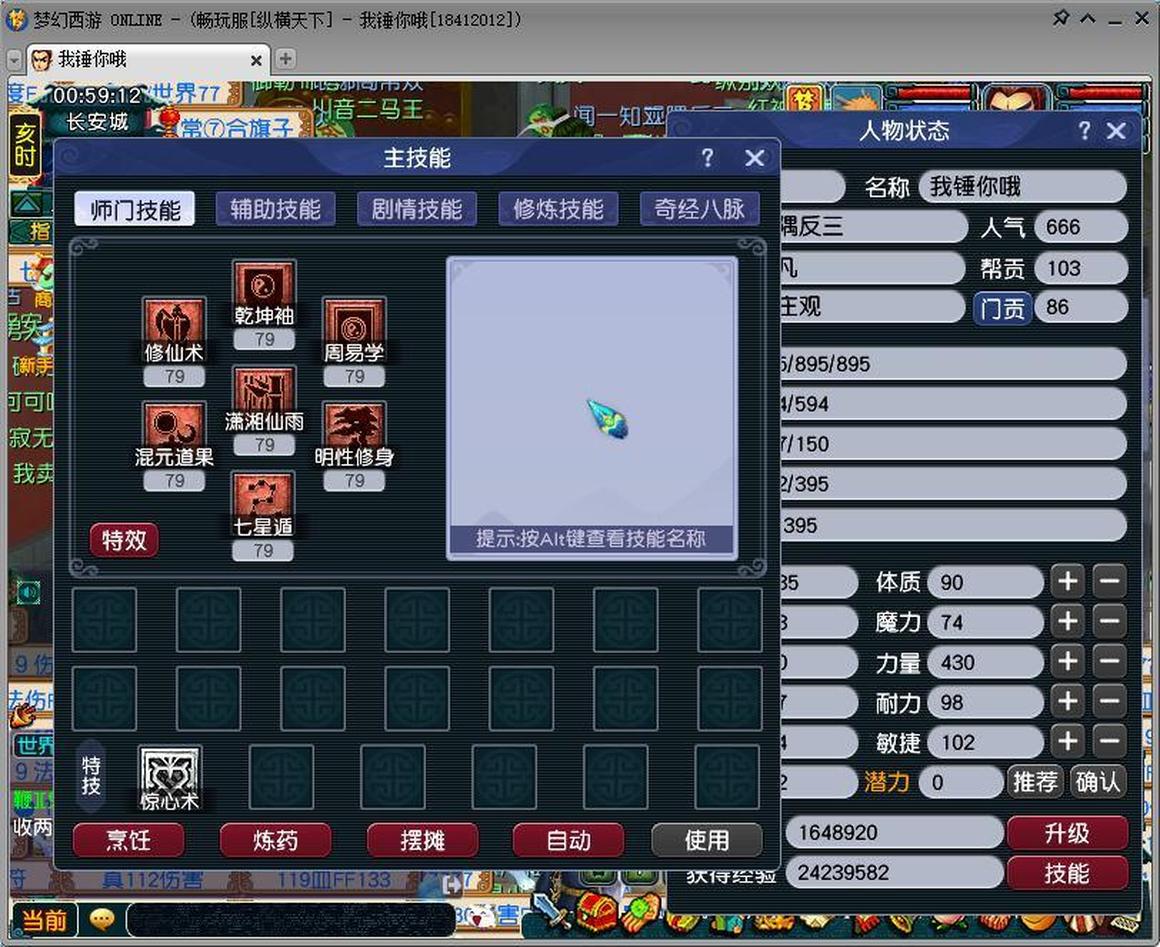Click the 力量 value 430
The width and height of the screenshot is (1160, 947).
(x=985, y=661)
